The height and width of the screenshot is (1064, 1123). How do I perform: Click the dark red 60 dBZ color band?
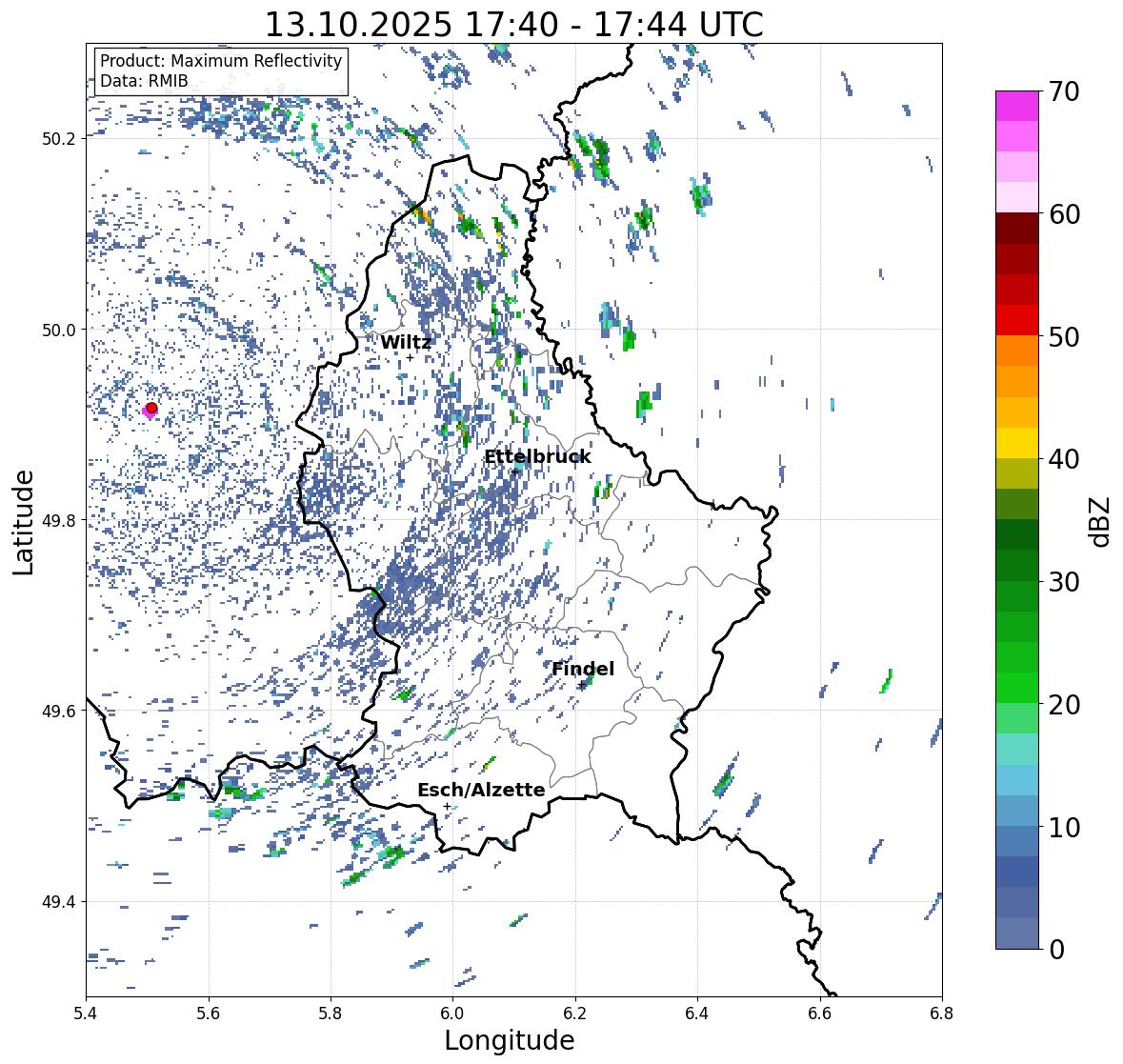pyautogui.click(x=1017, y=229)
